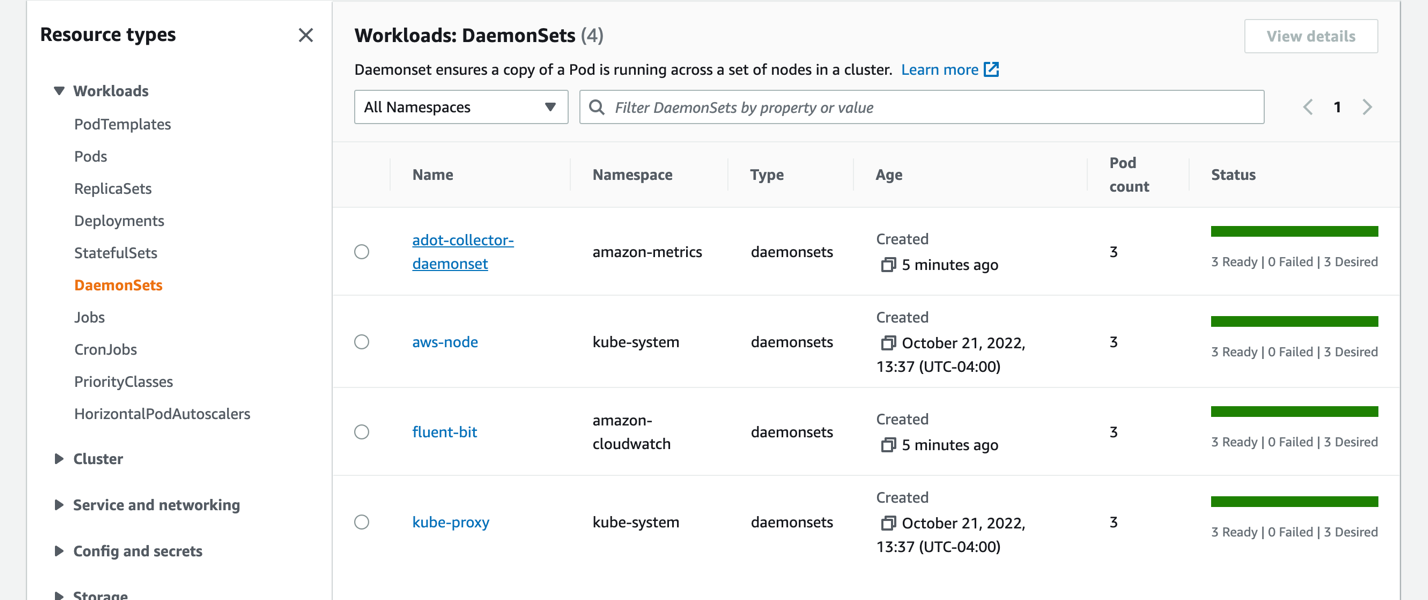Close the Resource types panel
This screenshot has width=1428, height=600.
coord(306,34)
